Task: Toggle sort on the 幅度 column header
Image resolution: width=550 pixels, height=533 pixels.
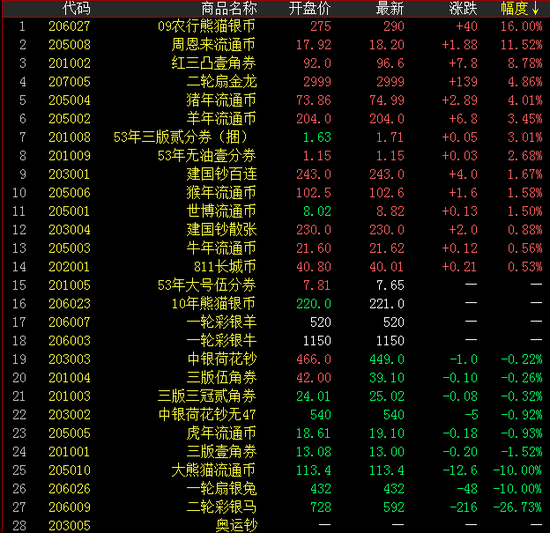Action: (x=520, y=8)
